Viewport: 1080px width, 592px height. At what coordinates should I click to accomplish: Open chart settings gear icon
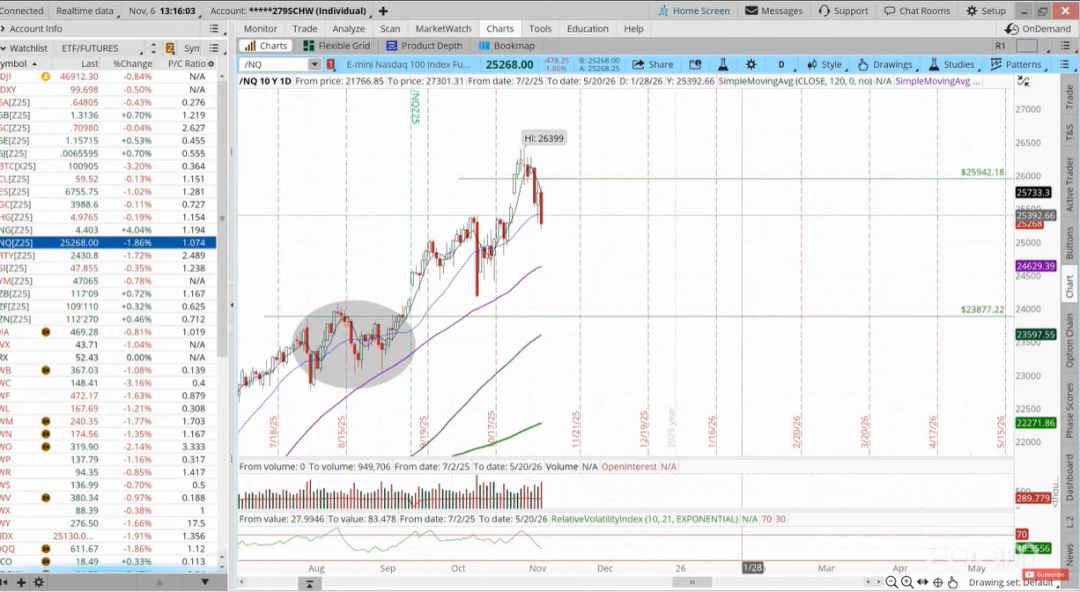tap(751, 64)
